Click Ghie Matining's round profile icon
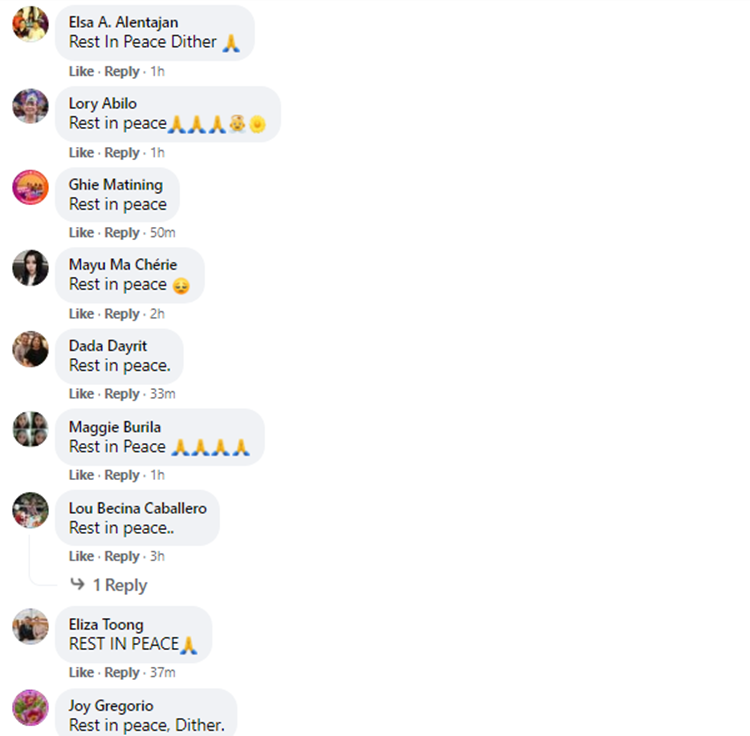Screen dimensions: 750x736 coord(30,187)
